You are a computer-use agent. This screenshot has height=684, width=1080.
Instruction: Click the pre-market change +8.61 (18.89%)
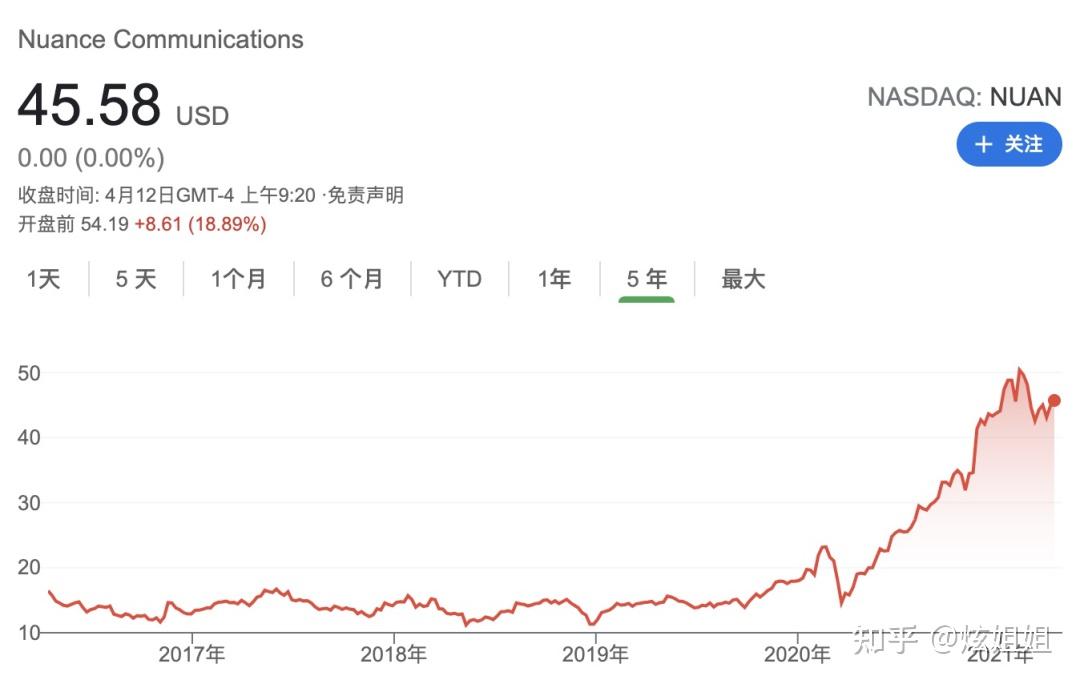coord(200,225)
